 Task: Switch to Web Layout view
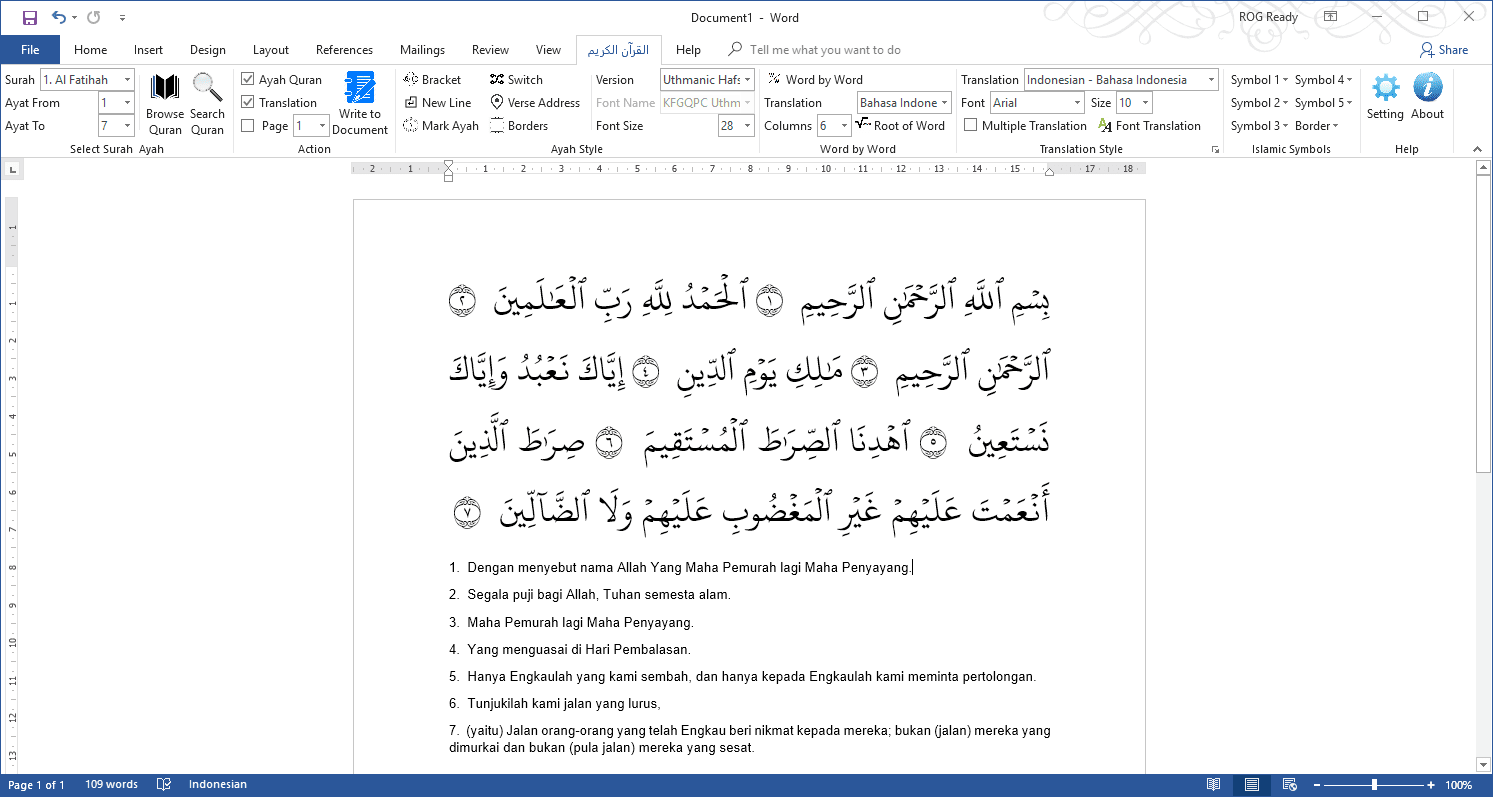[1289, 785]
